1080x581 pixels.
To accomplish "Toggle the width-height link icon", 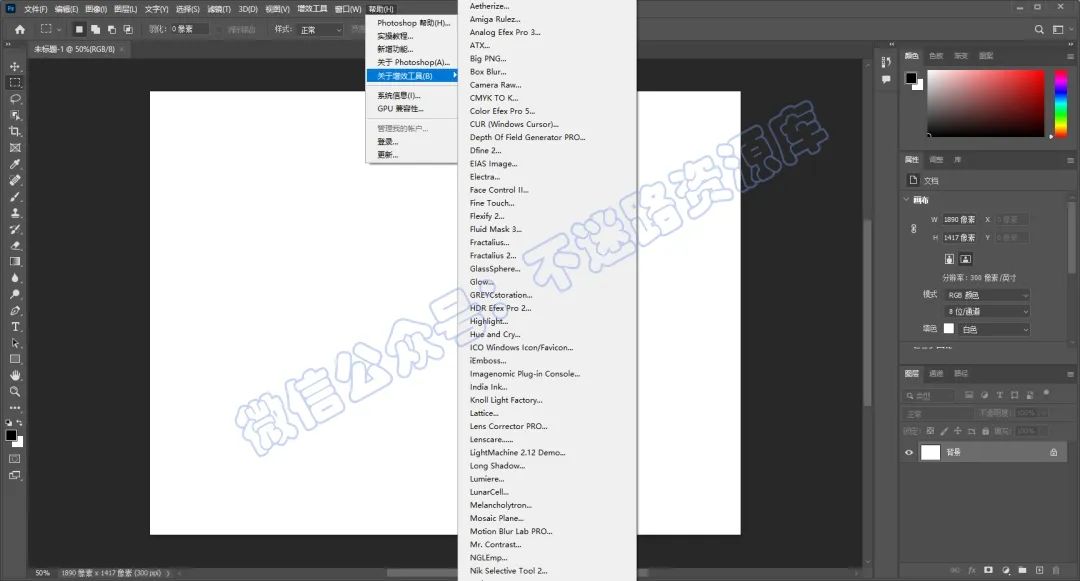I will pos(913,229).
